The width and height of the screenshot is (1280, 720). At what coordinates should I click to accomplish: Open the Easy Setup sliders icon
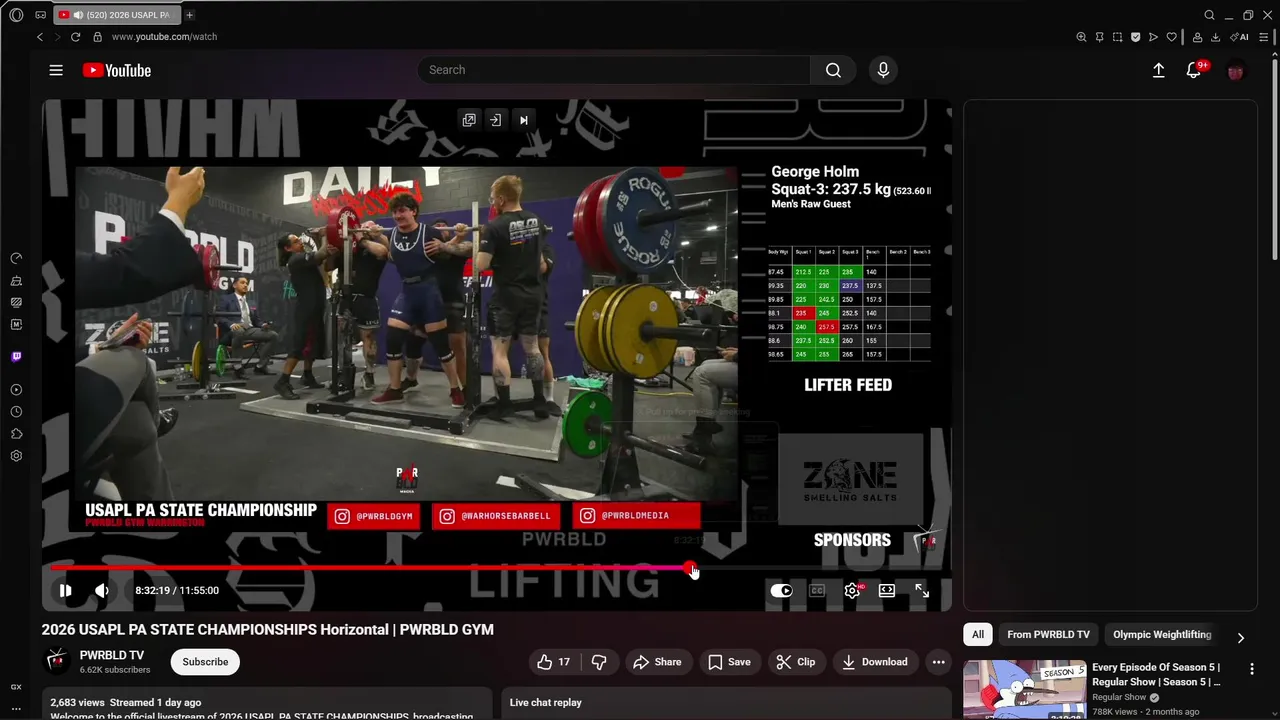click(1263, 37)
